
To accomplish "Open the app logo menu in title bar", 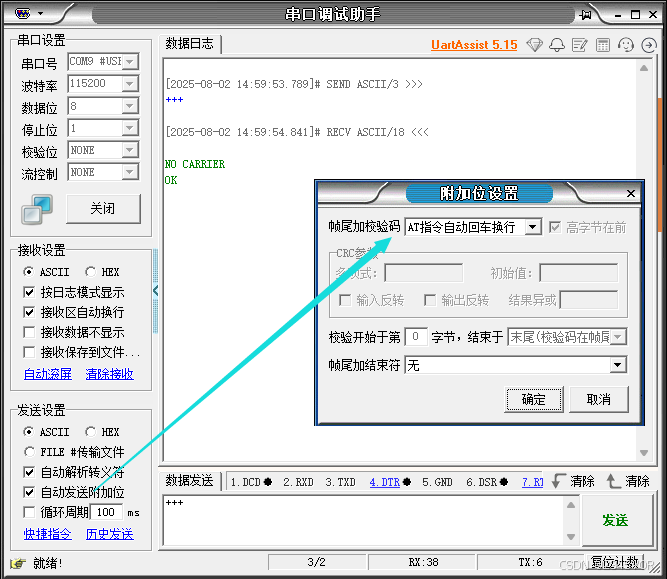I will tap(23, 13).
